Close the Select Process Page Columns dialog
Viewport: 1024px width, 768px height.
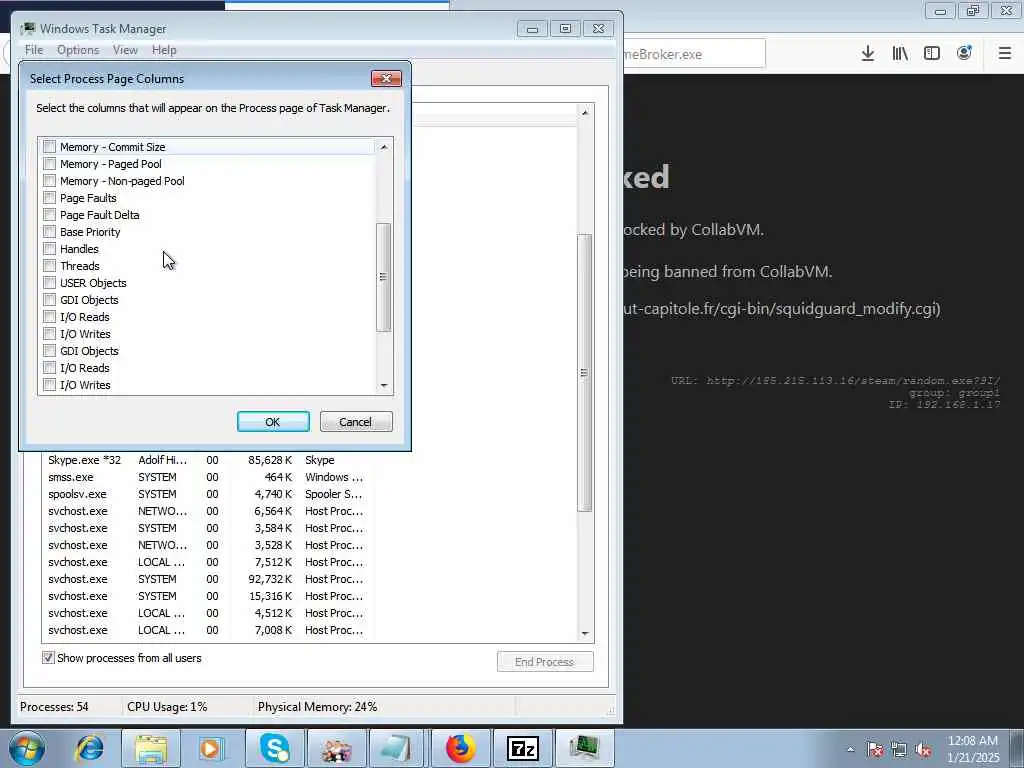pyautogui.click(x=386, y=78)
